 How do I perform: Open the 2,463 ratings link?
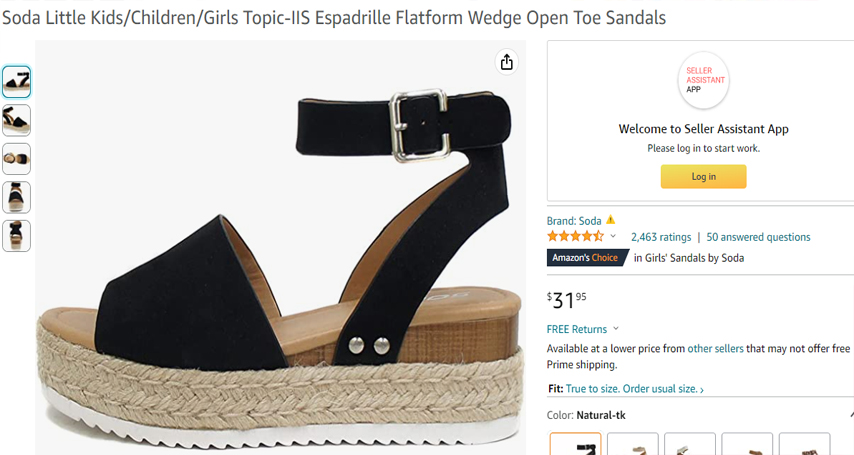[660, 237]
